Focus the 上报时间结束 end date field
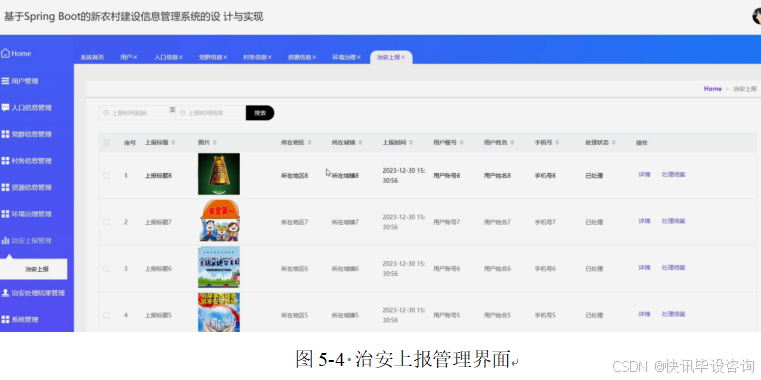The width and height of the screenshot is (761, 380). click(x=211, y=113)
